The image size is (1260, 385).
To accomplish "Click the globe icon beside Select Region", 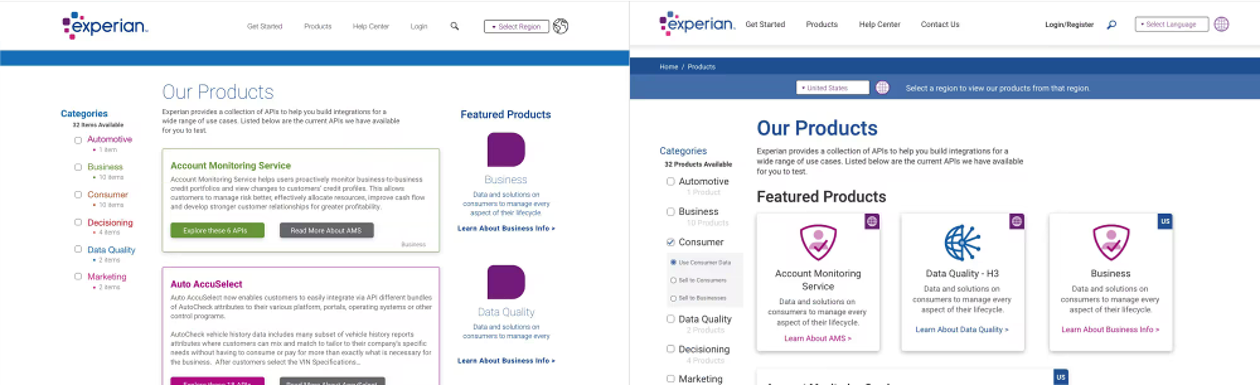I will [561, 27].
